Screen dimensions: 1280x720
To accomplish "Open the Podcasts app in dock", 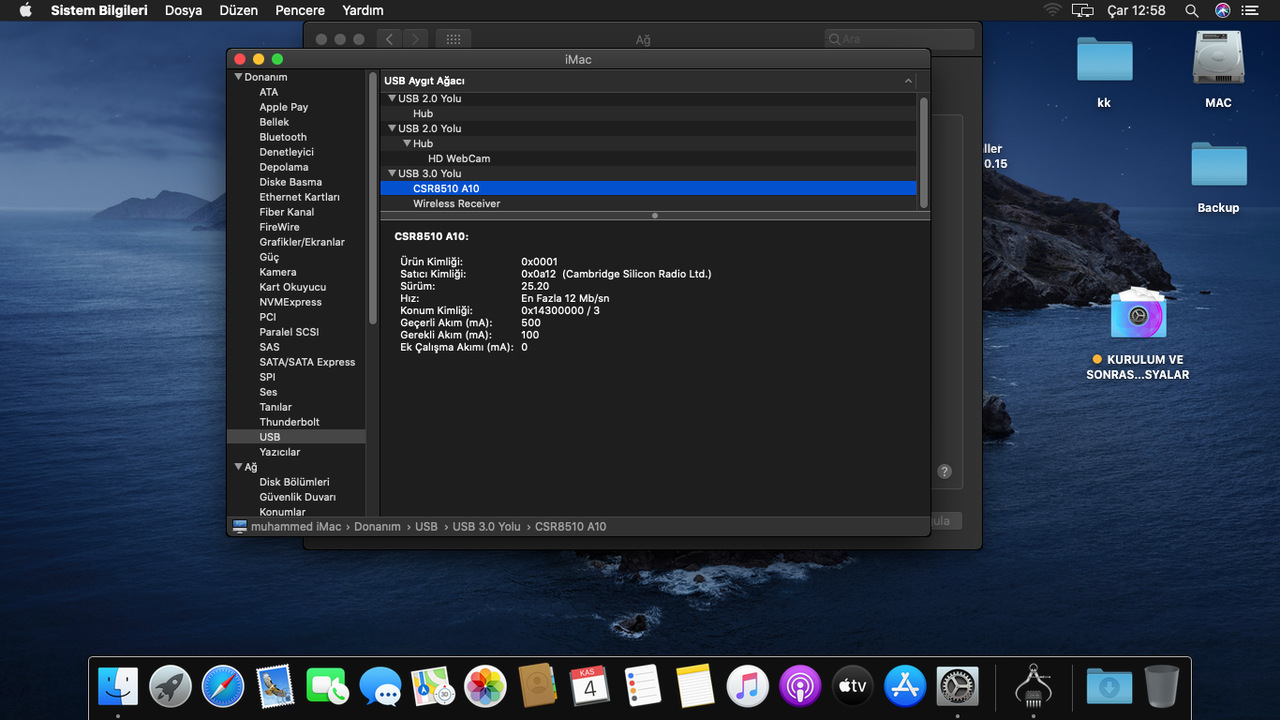I will tap(800, 687).
